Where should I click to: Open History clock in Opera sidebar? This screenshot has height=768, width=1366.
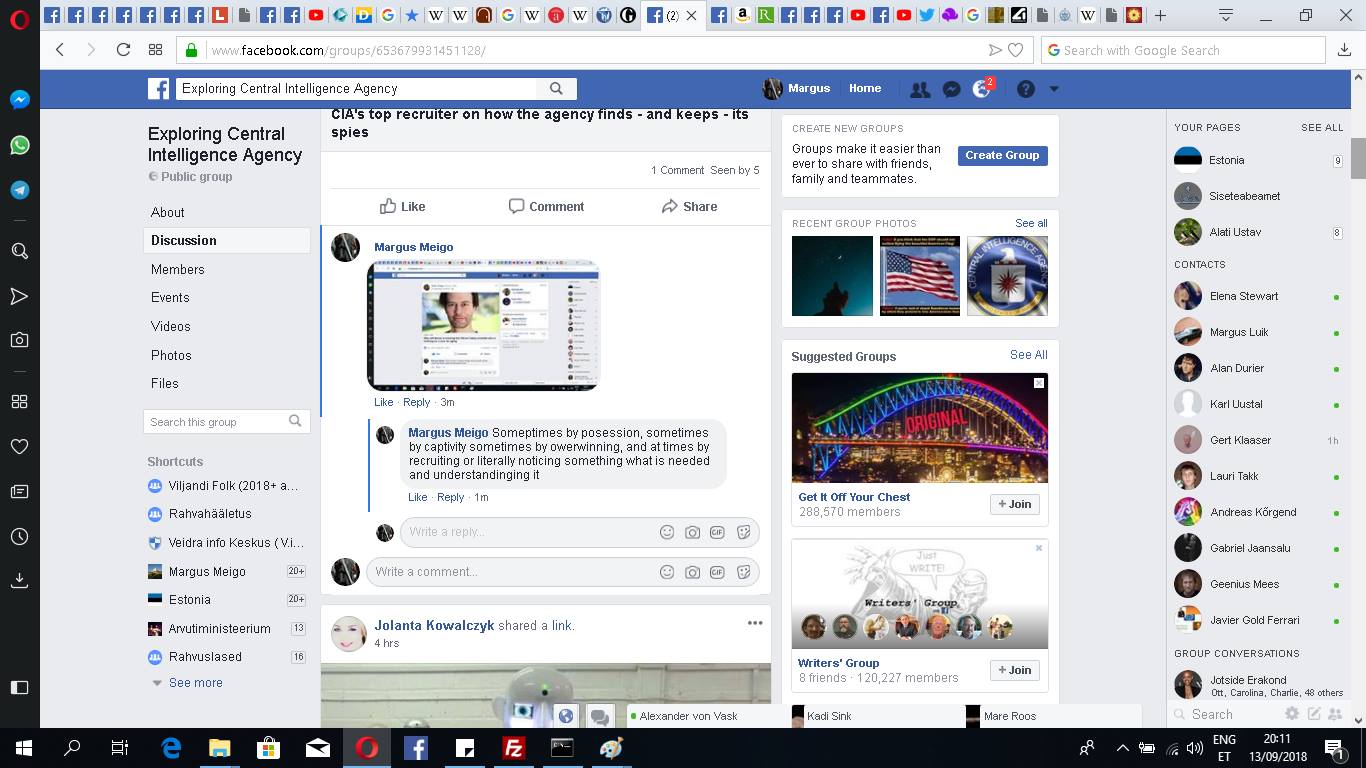[x=19, y=537]
